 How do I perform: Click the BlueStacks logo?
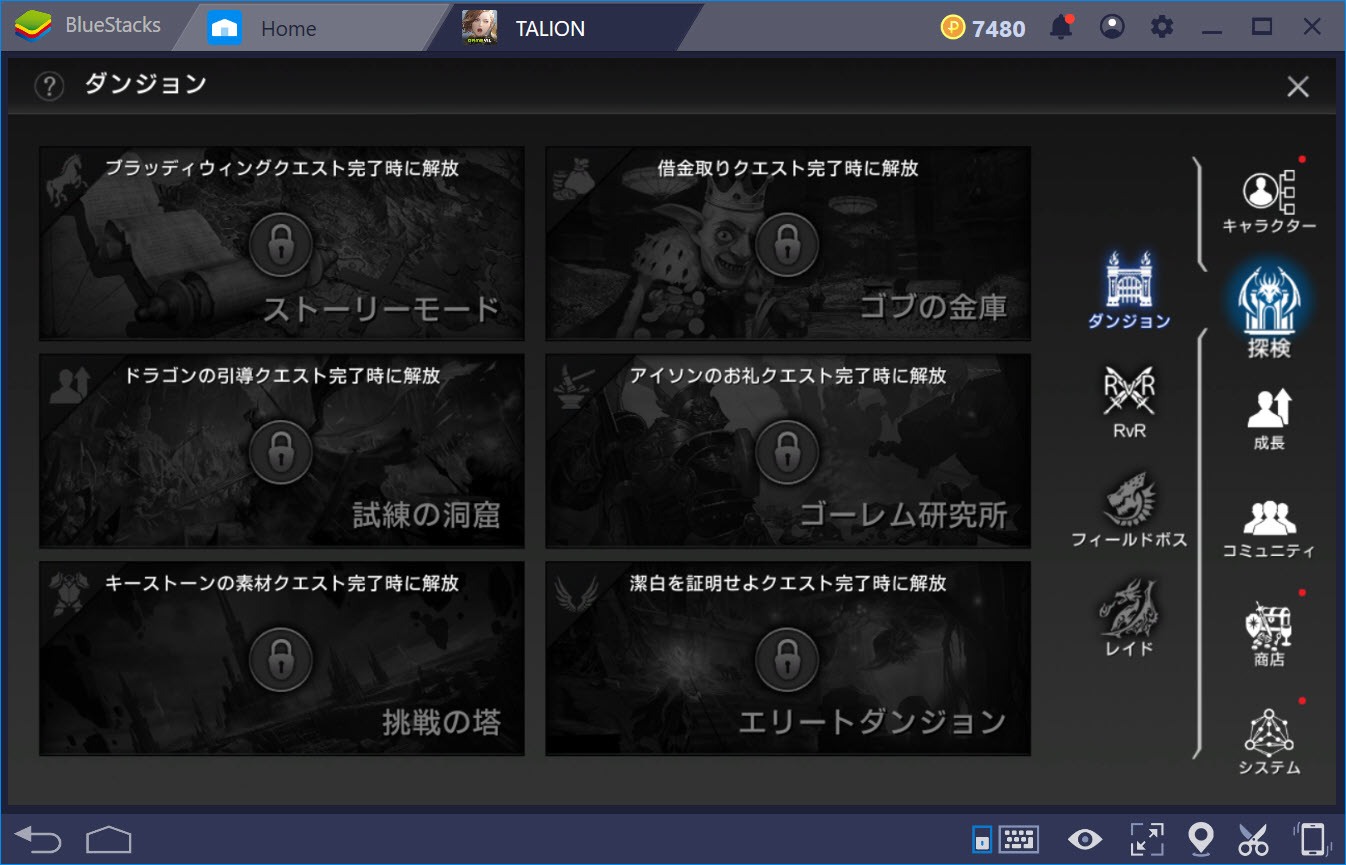pos(33,27)
